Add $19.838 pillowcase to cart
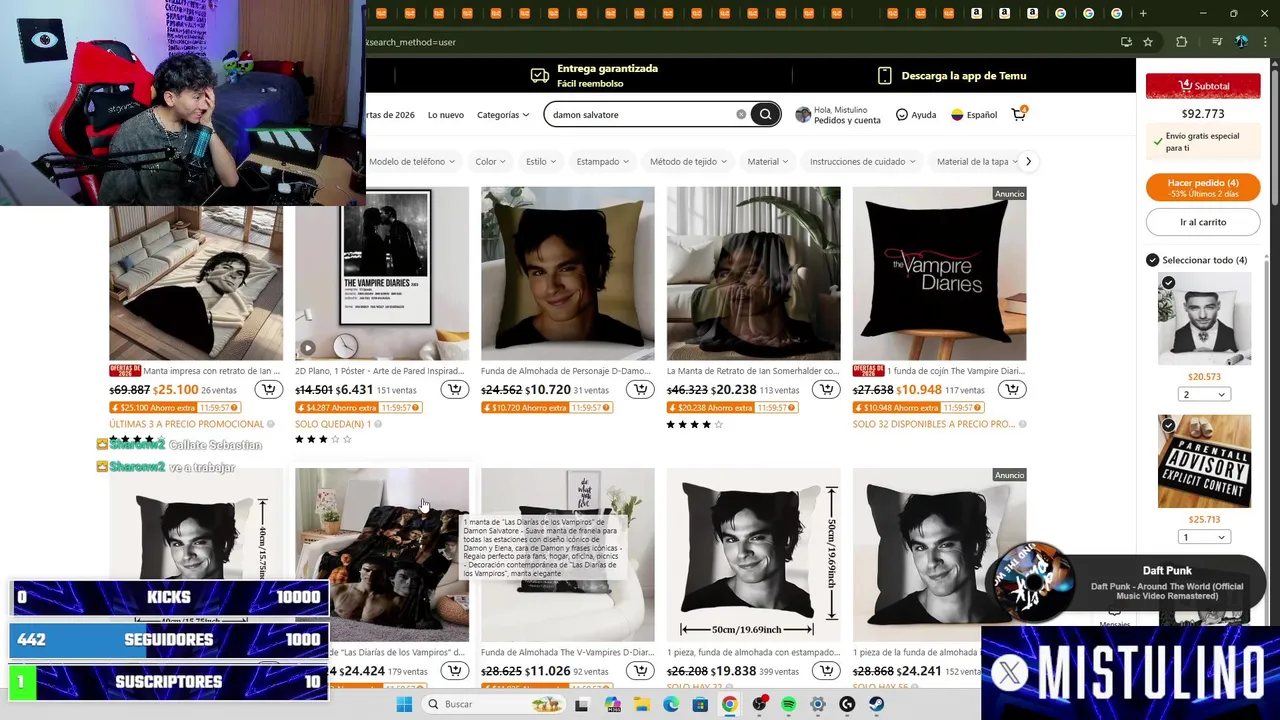The height and width of the screenshot is (720, 1280). (826, 671)
